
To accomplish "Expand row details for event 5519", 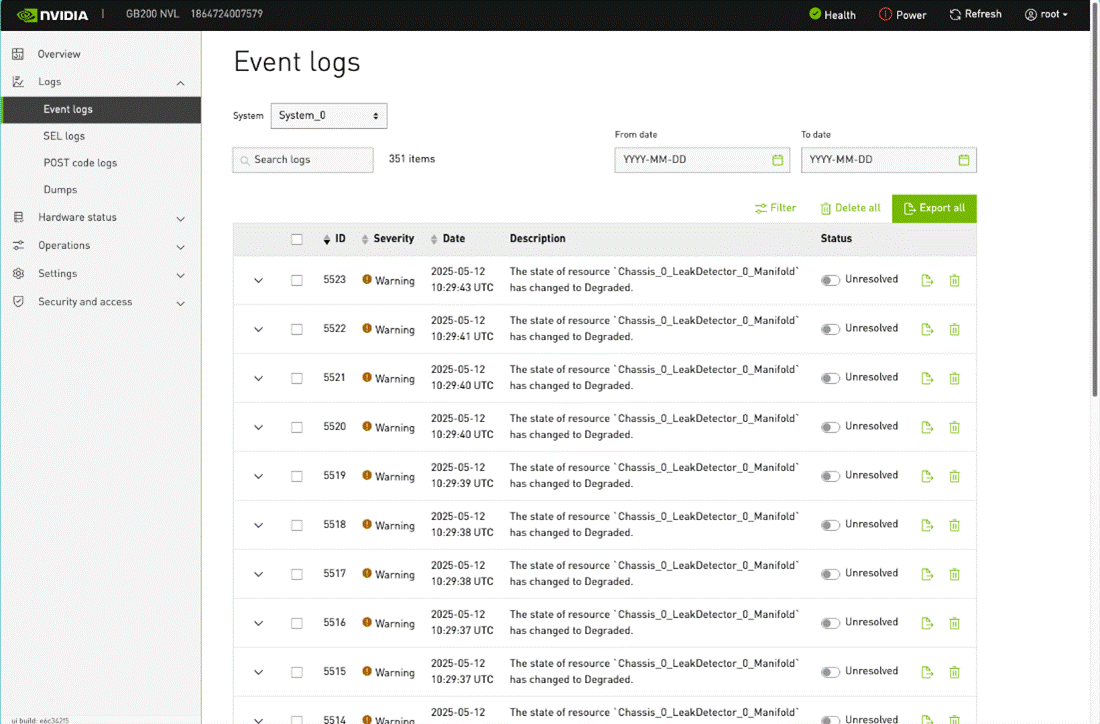I will tap(259, 477).
